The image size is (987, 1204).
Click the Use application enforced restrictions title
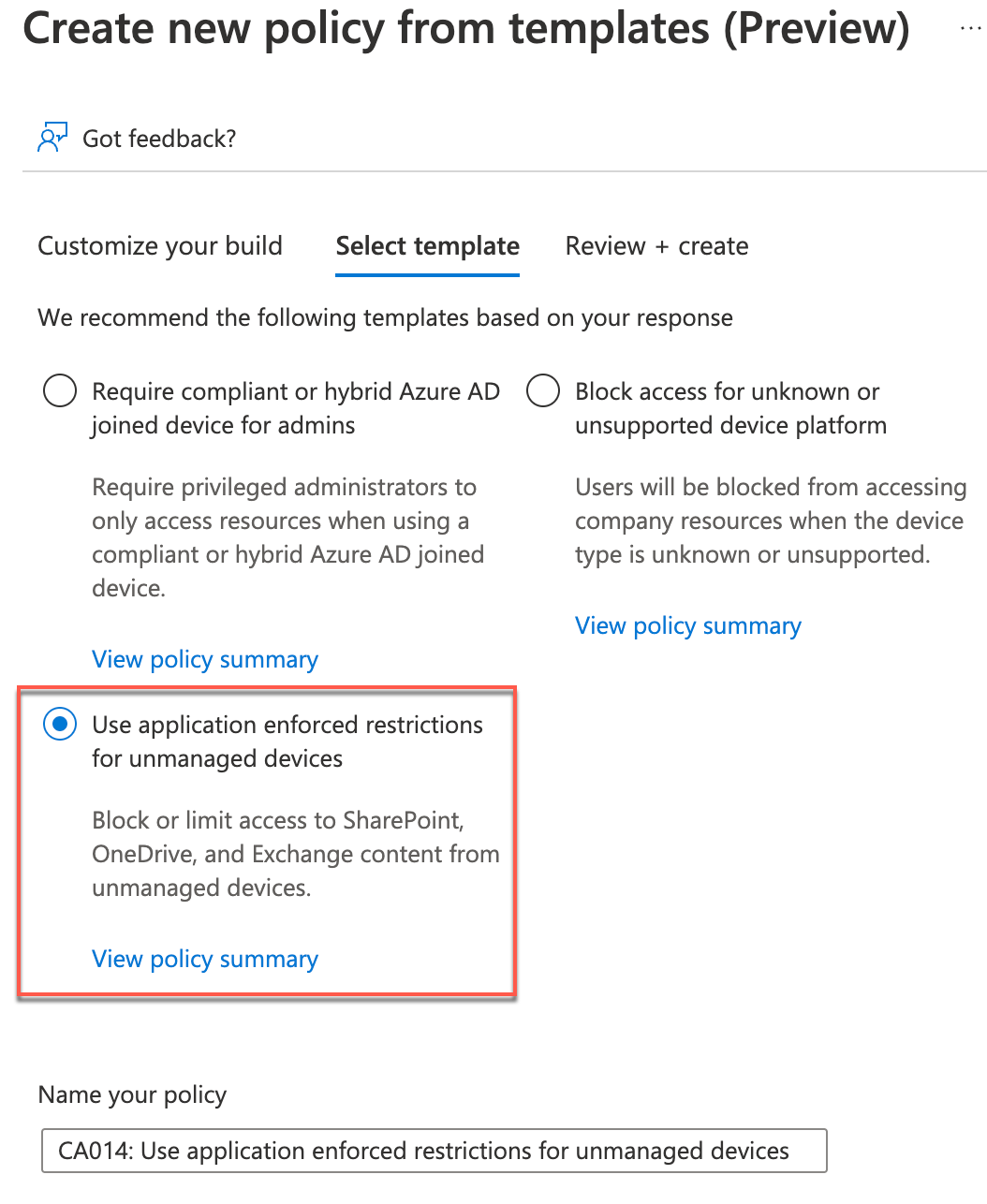287,741
